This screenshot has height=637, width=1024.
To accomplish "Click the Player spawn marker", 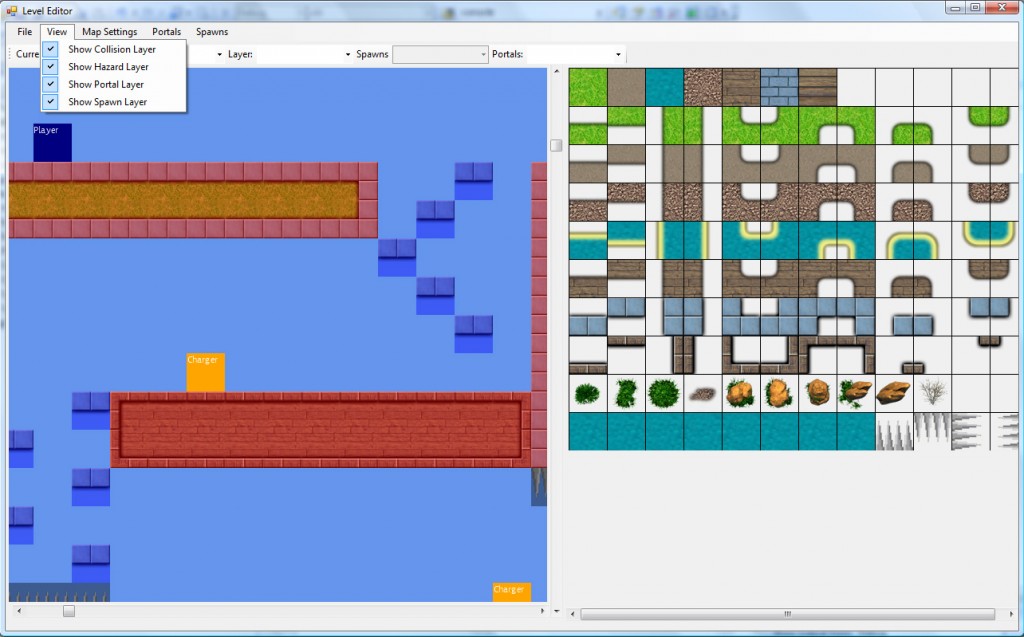I will (x=52, y=143).
